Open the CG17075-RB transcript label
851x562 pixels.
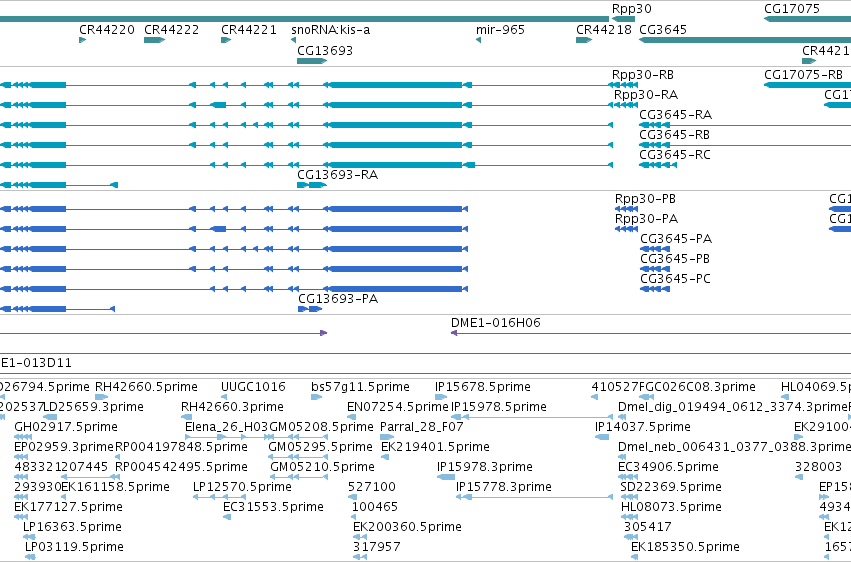[803, 75]
